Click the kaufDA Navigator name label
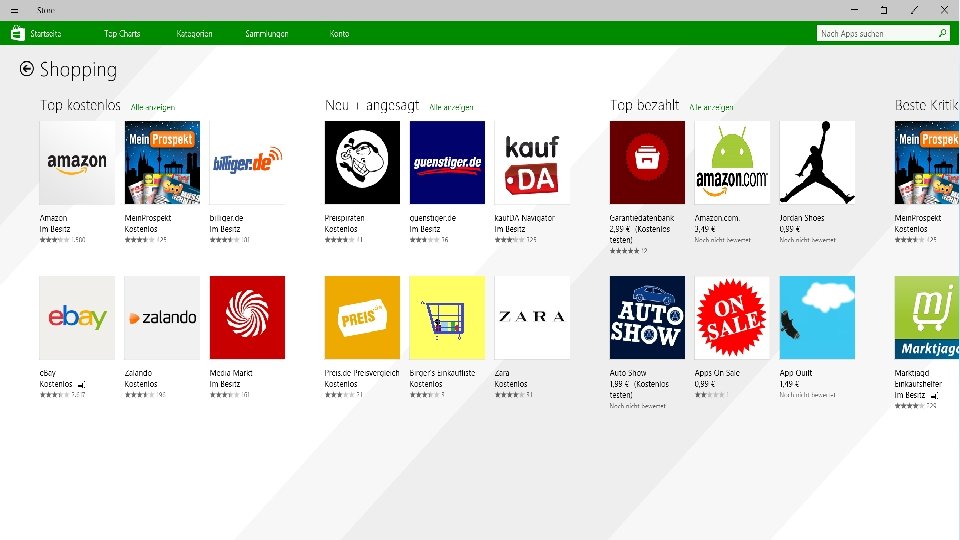 (525, 218)
